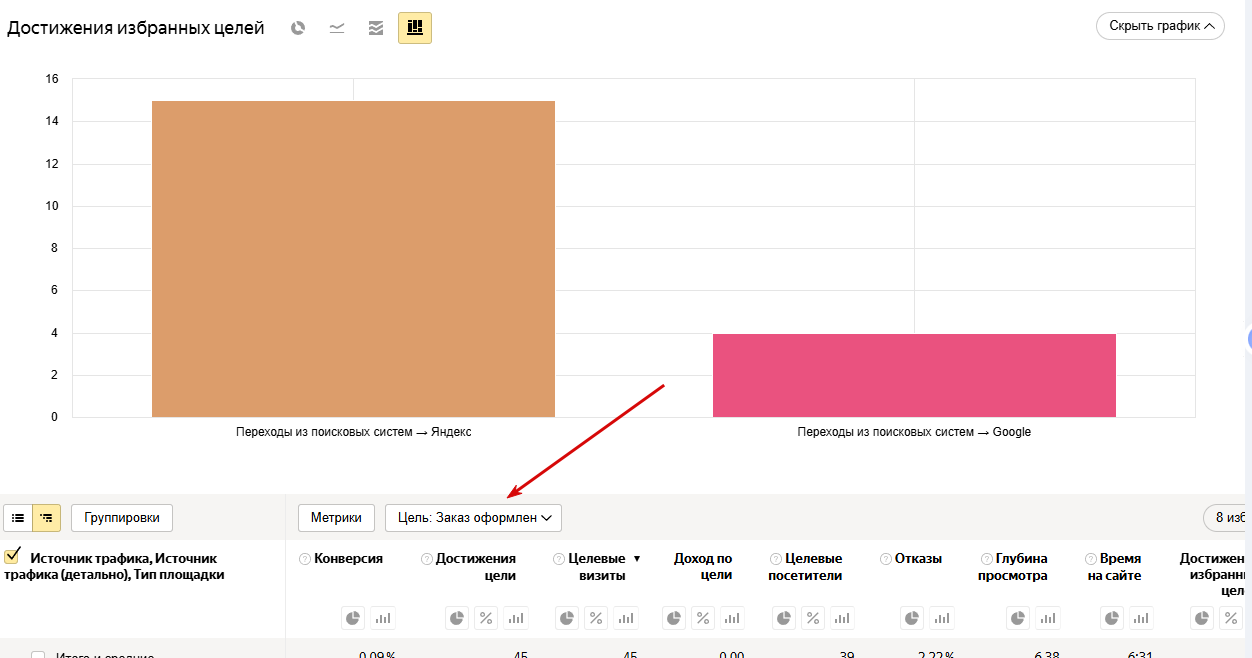The height and width of the screenshot is (658, 1252).
Task: Sort table by Достижения цели header
Action: (x=476, y=567)
